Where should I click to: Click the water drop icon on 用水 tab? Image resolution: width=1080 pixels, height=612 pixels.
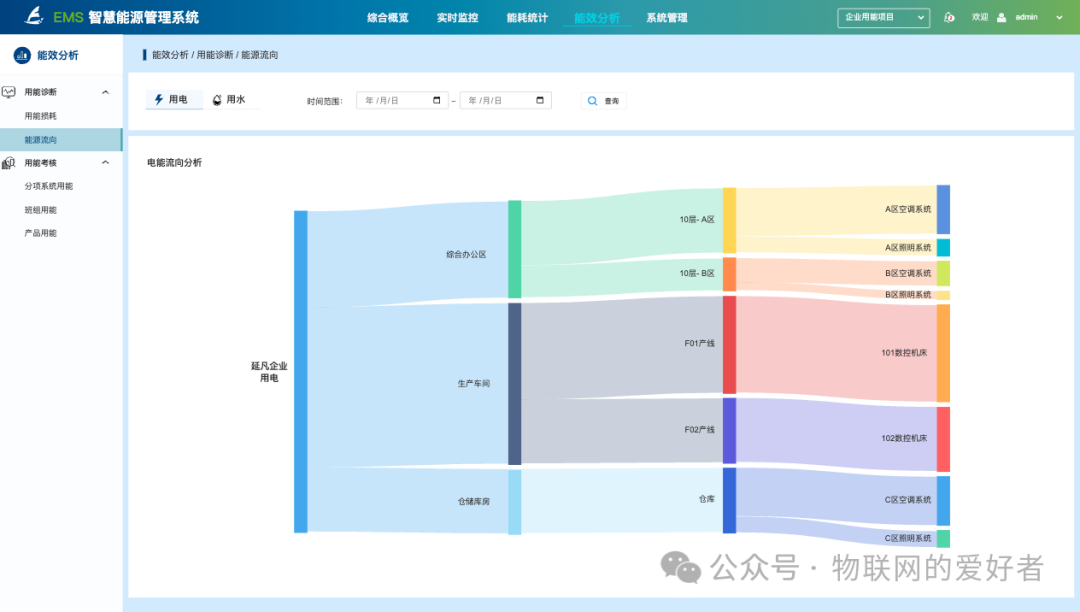tap(217, 99)
